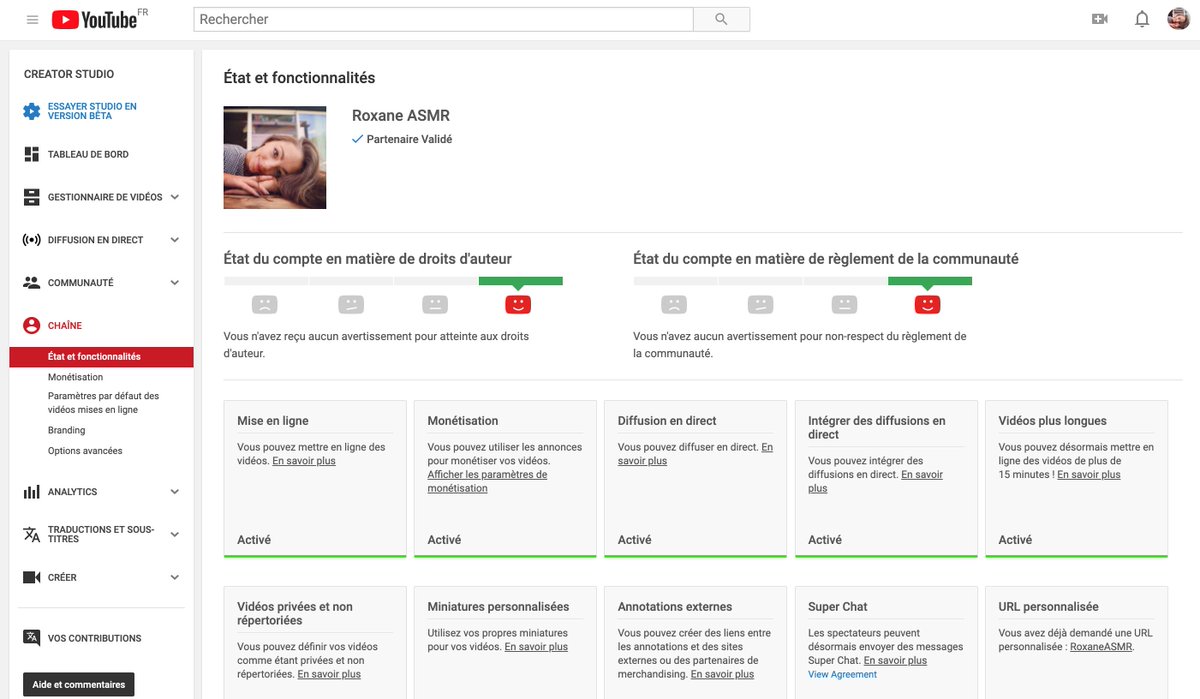
Task: Open the notifications bell
Action: [x=1142, y=19]
